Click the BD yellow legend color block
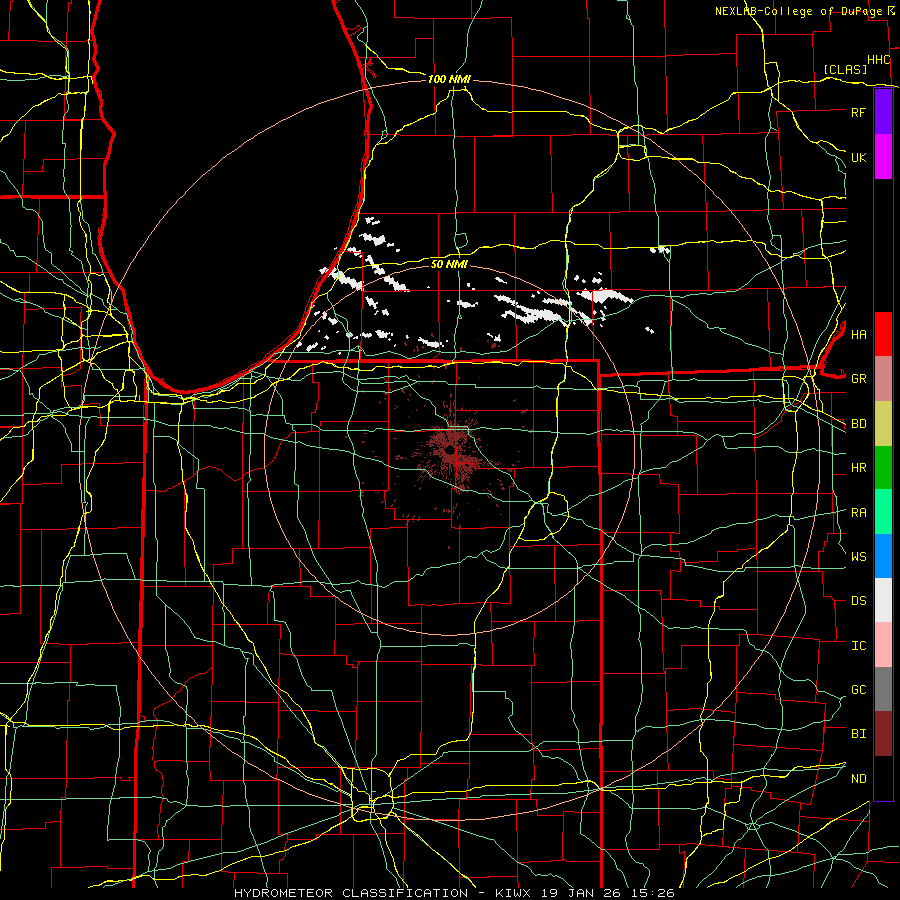The image size is (900, 900). tap(883, 423)
